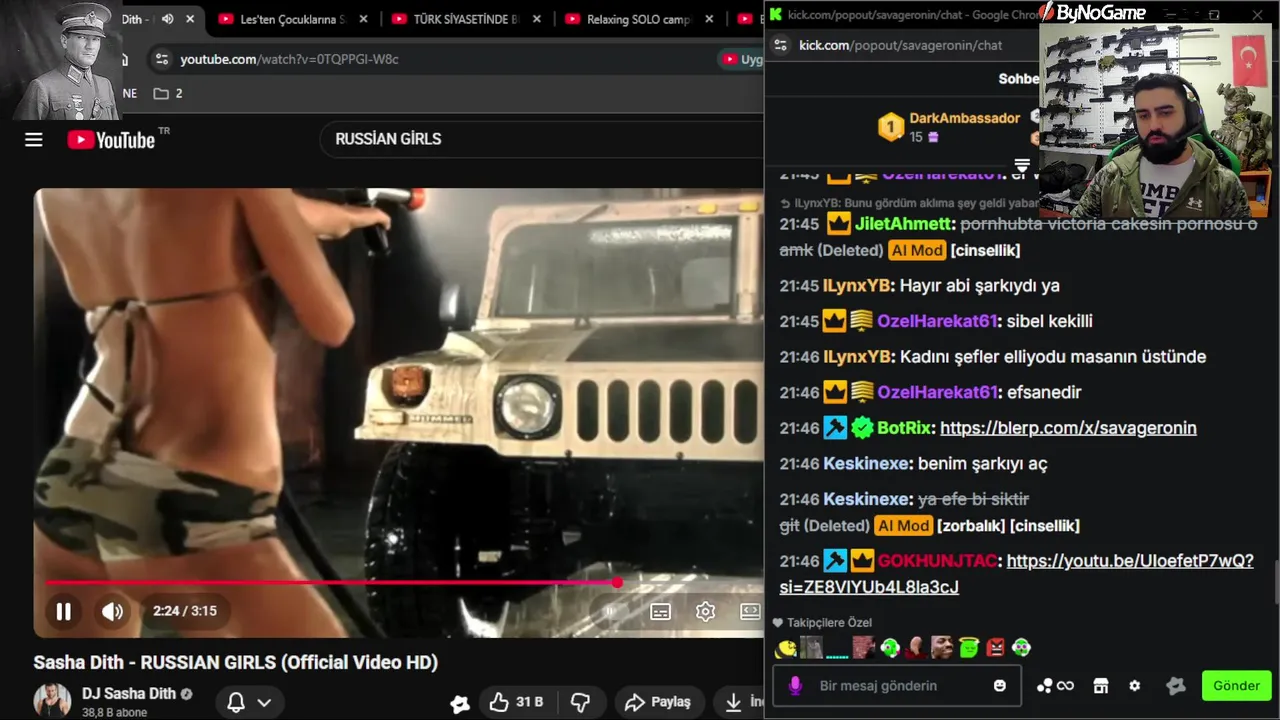Click the grey star badge icon near Gönder
Viewport: 1280px width, 720px height.
(1176, 686)
